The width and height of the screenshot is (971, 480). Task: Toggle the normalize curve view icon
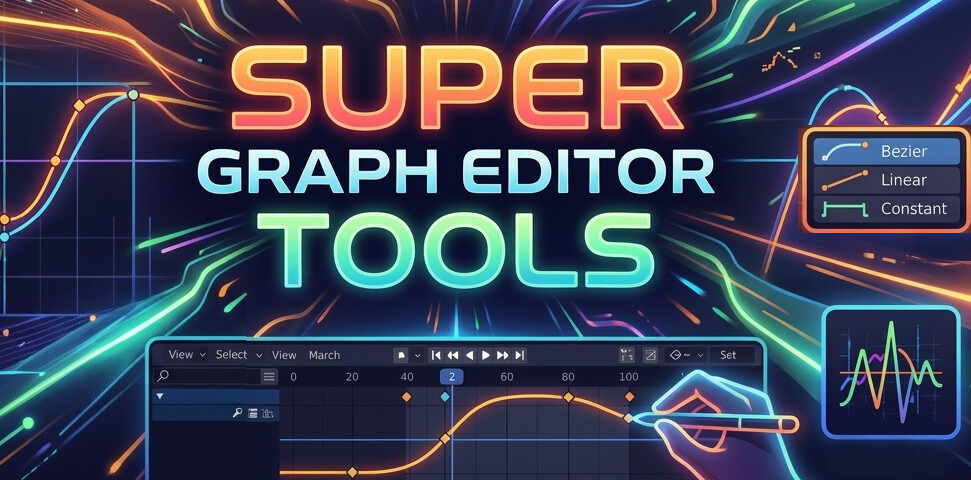pyautogui.click(x=650, y=356)
